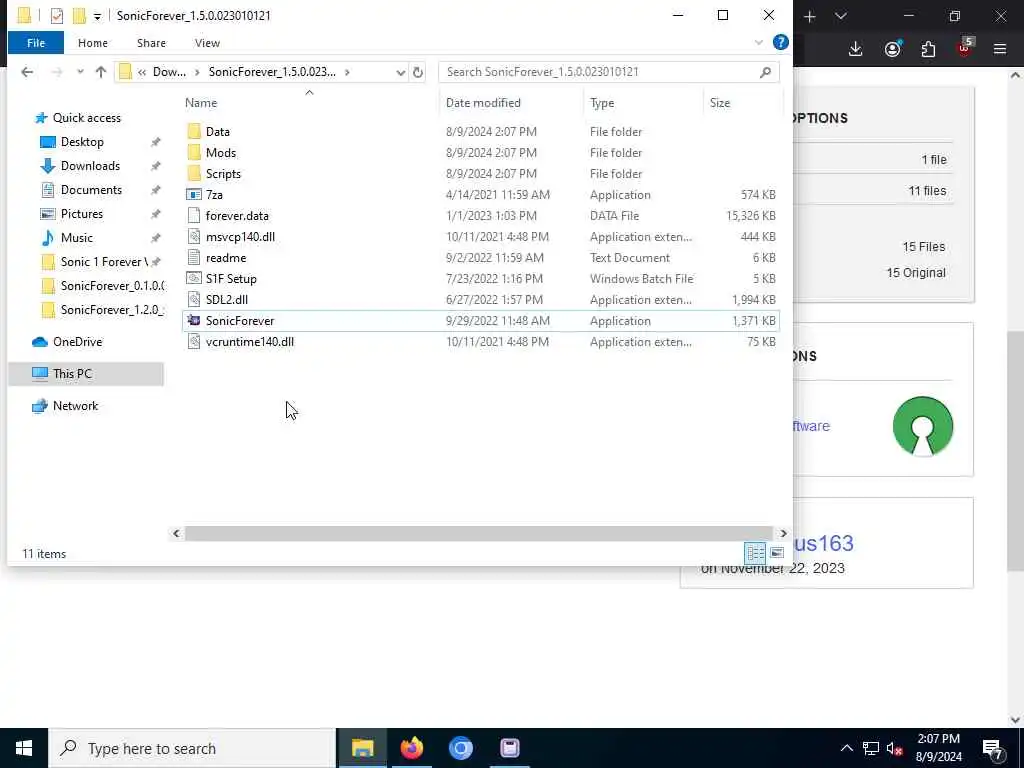Click horizontal scrollbar right arrow
This screenshot has width=1024, height=768.
tap(783, 533)
